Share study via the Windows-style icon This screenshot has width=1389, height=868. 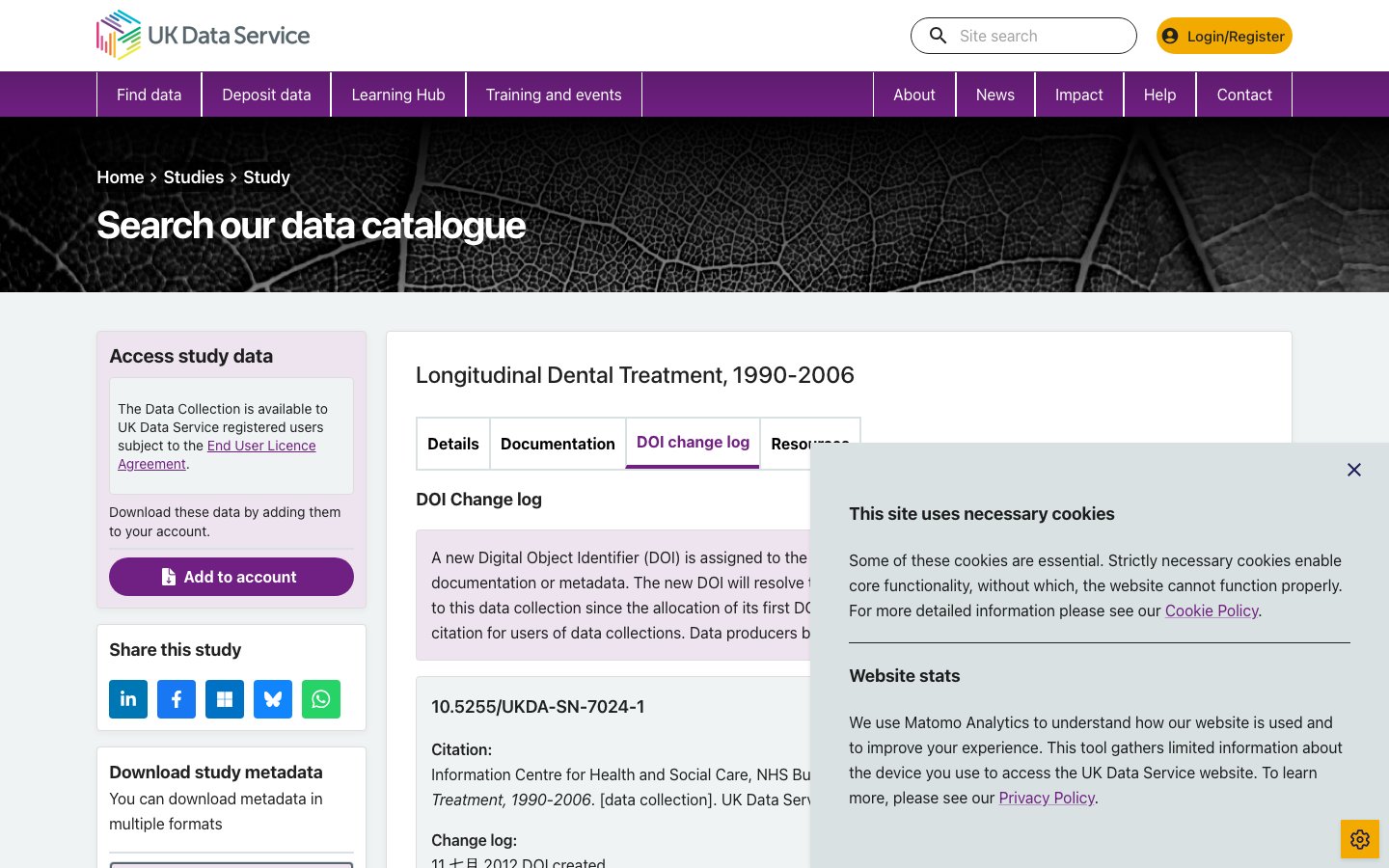[225, 699]
